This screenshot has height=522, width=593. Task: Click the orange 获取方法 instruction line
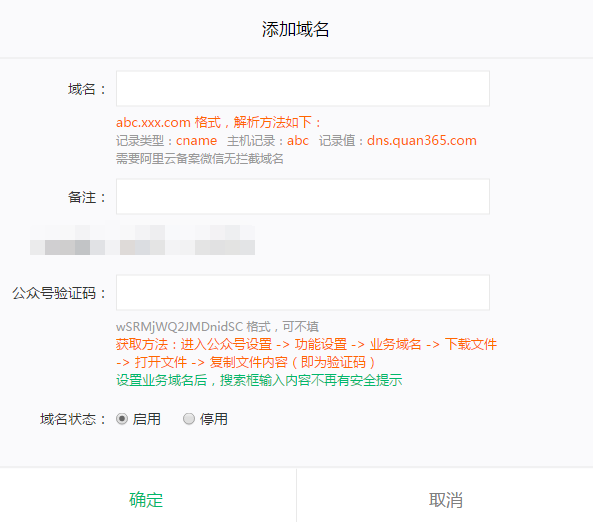coord(306,353)
